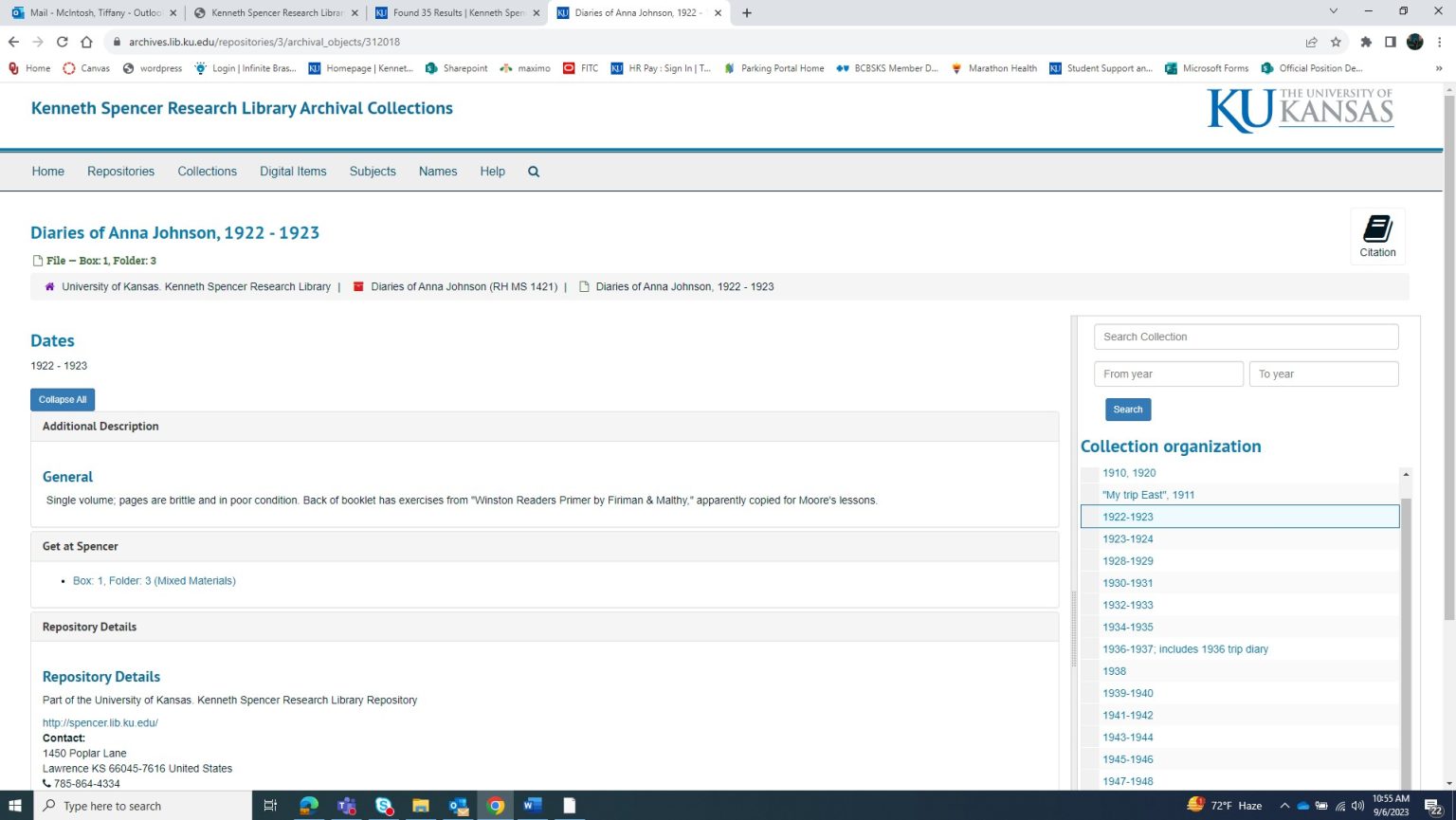
Task: Open Skype from the taskbar
Action: coord(383,805)
